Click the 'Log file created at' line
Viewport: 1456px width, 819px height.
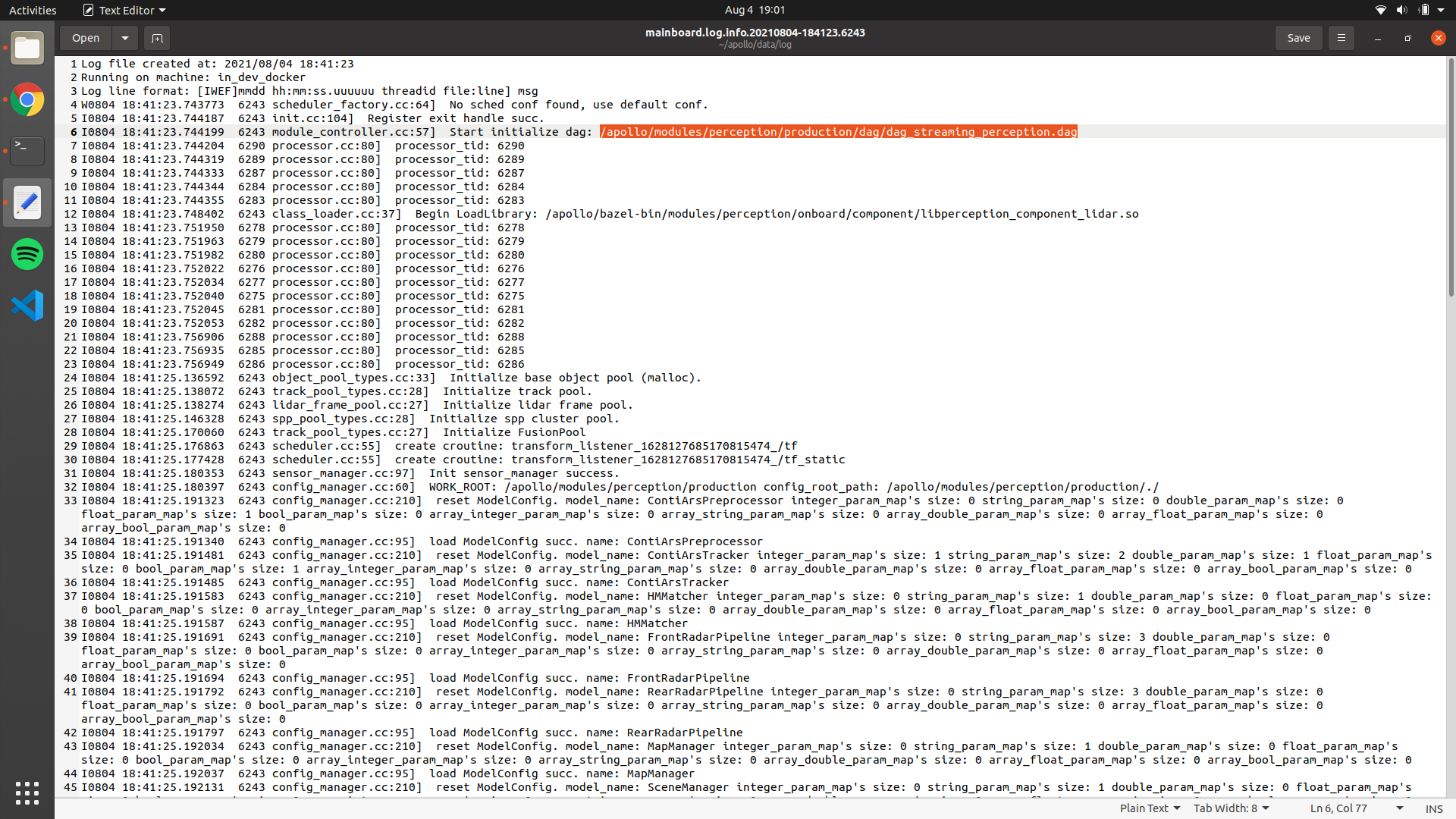(x=218, y=64)
